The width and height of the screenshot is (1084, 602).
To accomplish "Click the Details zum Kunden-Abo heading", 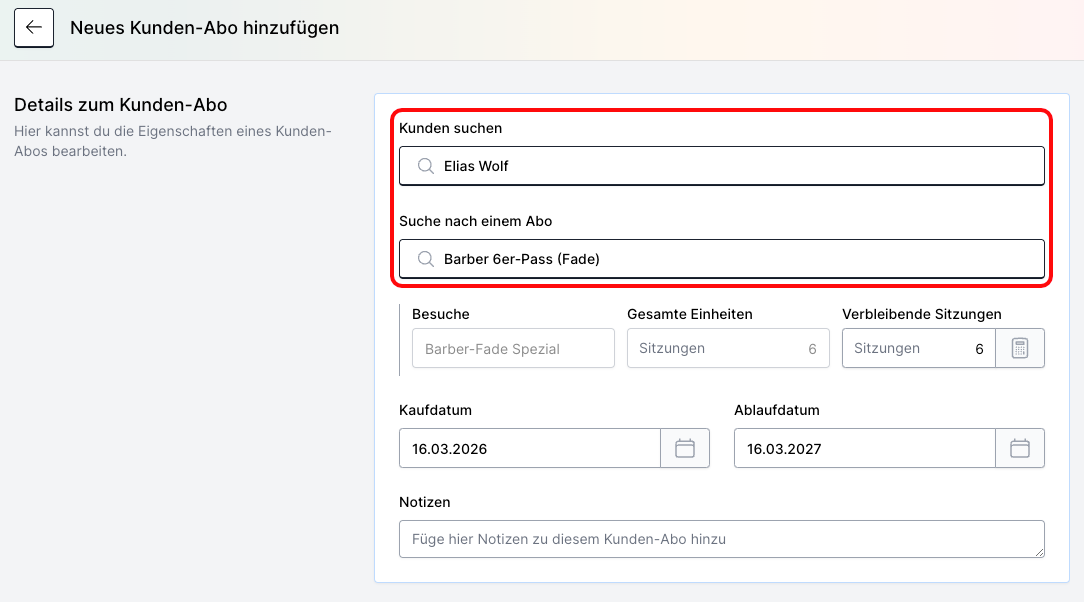I will tap(120, 105).
